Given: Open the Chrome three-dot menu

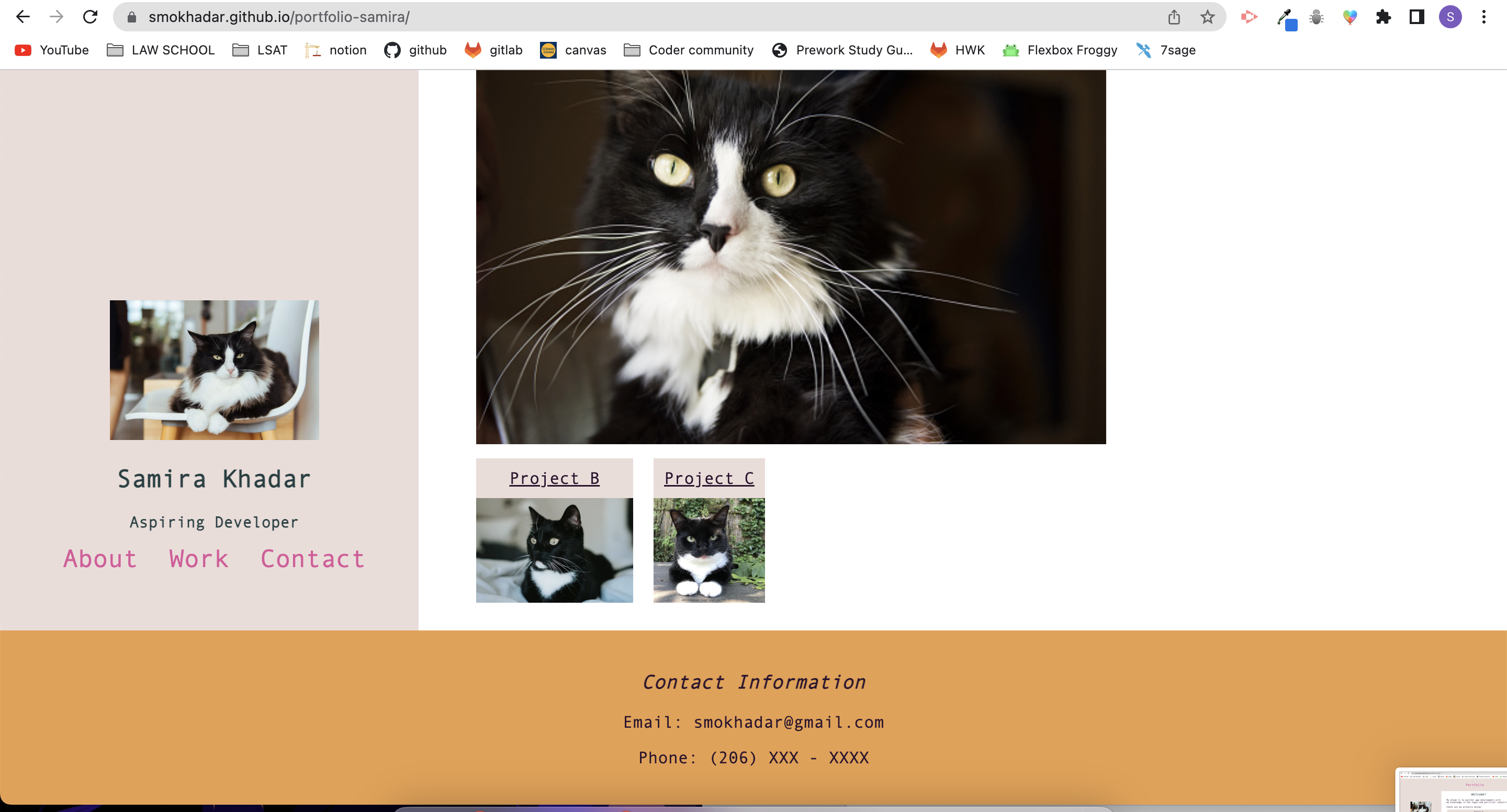Looking at the screenshot, I should (x=1483, y=17).
